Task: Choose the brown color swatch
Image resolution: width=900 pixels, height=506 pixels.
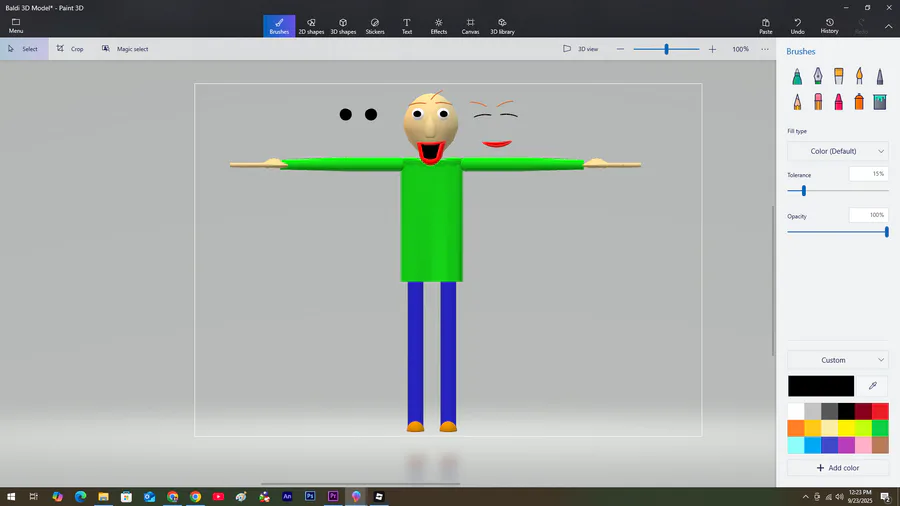Action: (880, 445)
